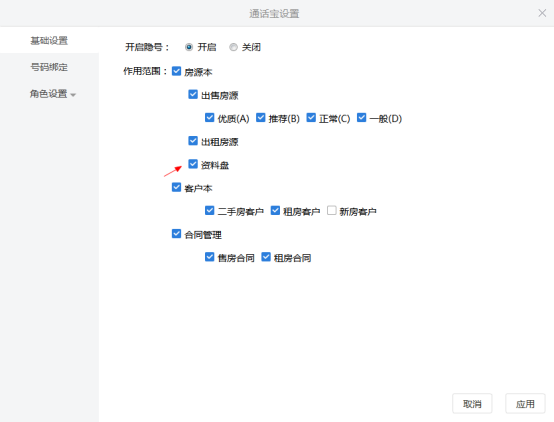Uncheck the 资料盘 checkbox
The width and height of the screenshot is (554, 422).
click(x=193, y=164)
